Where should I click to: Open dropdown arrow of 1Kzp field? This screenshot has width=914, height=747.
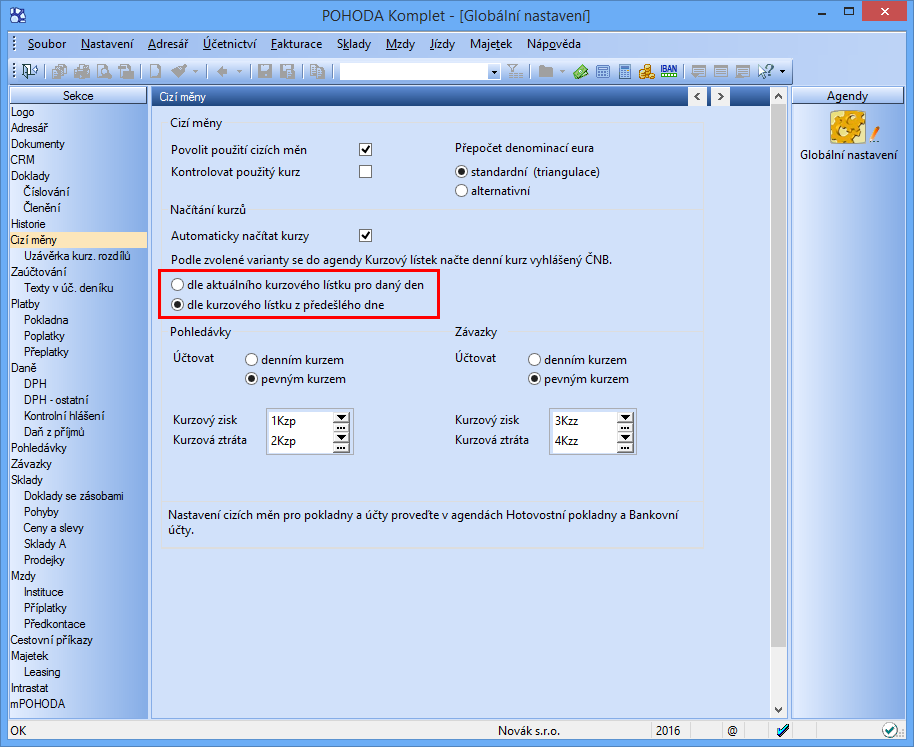coord(341,417)
